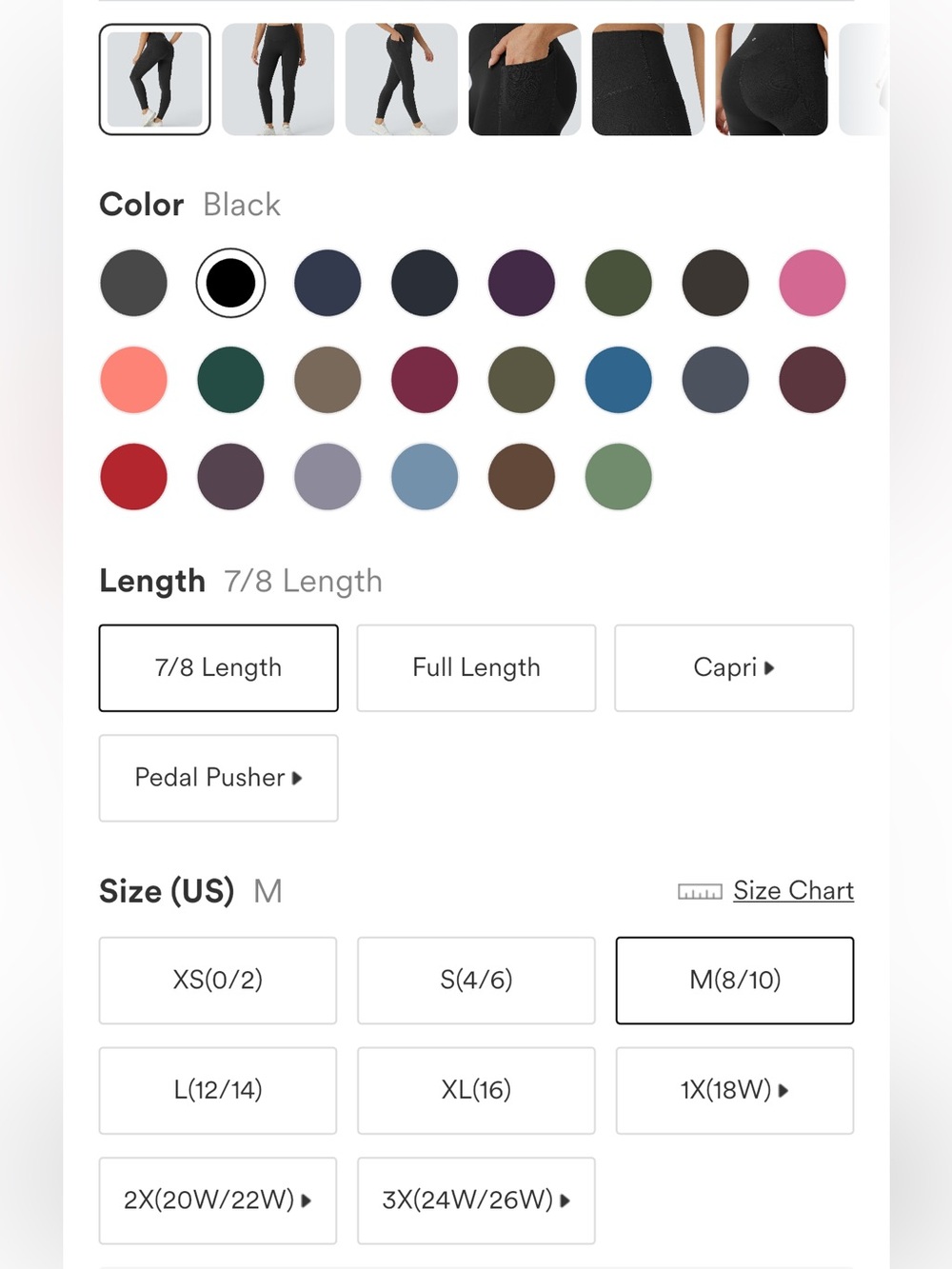This screenshot has width=952, height=1269.
Task: Pick the sage green color swatch
Action: click(619, 476)
